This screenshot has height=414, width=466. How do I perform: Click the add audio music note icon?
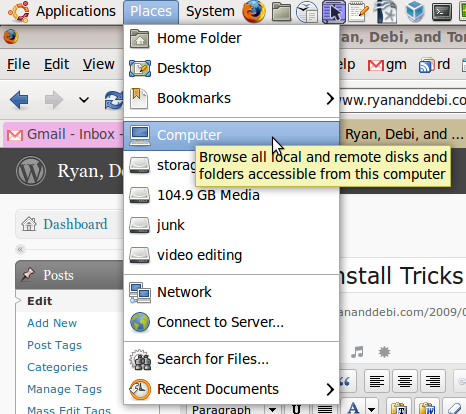(x=357, y=352)
